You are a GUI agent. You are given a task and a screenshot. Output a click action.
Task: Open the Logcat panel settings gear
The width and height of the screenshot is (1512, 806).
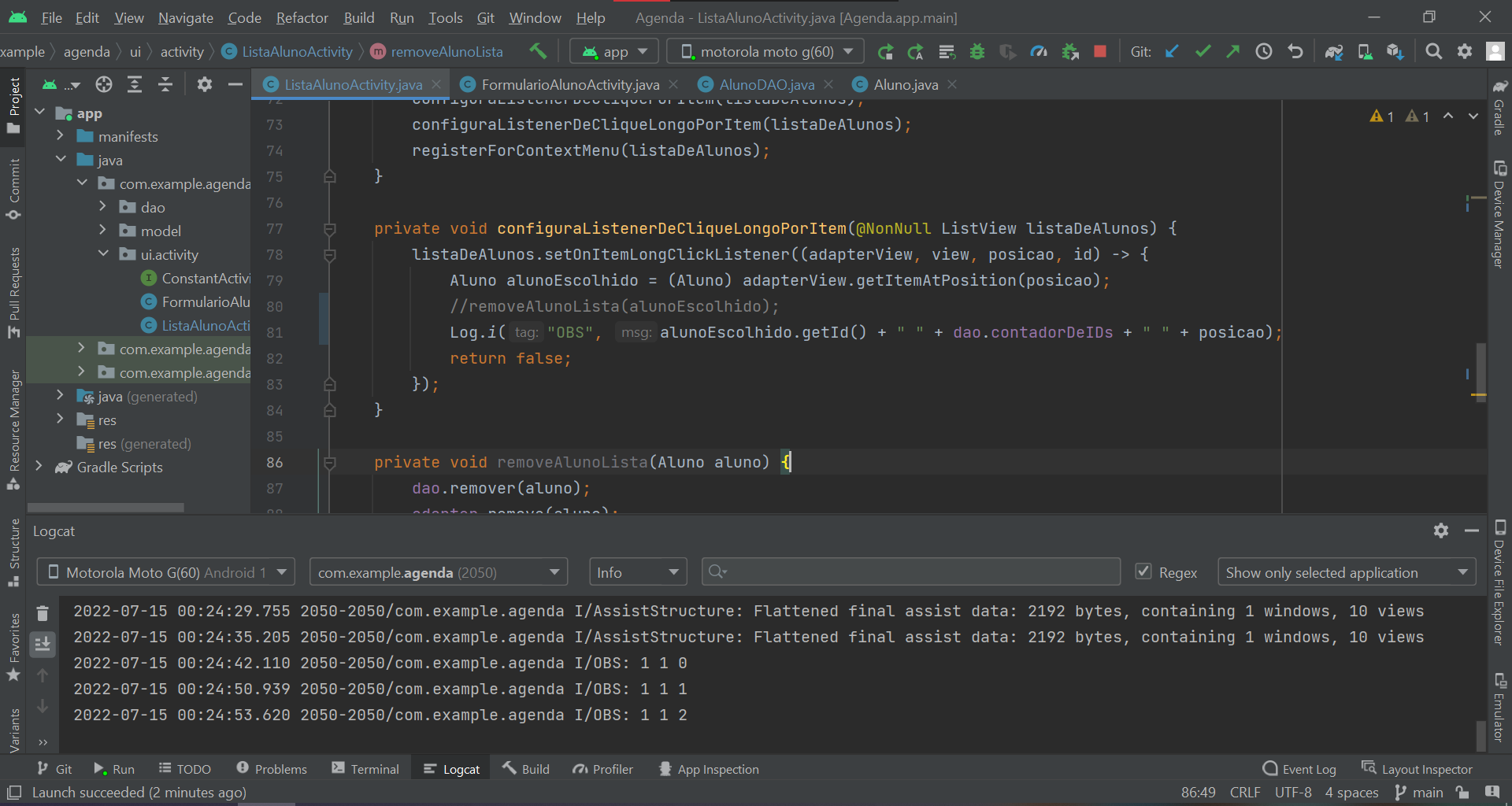tap(1441, 531)
